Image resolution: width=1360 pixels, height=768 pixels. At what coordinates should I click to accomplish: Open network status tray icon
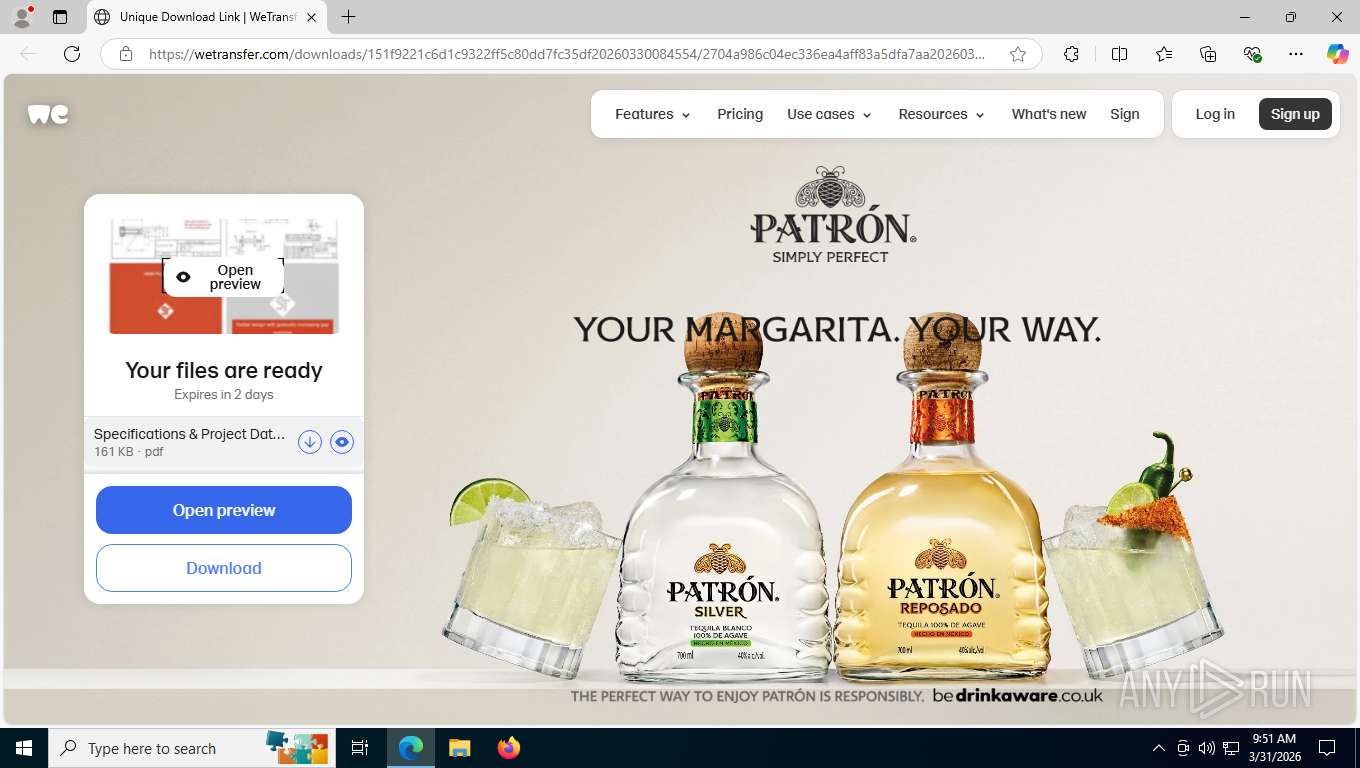1231,748
